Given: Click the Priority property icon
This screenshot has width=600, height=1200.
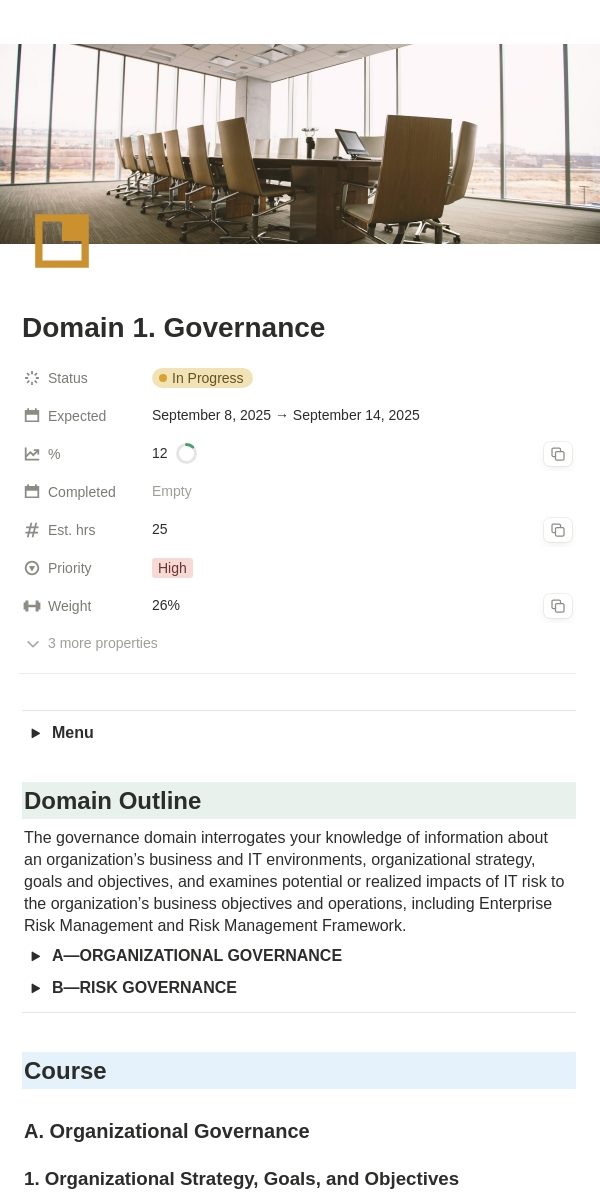Looking at the screenshot, I should [x=32, y=568].
